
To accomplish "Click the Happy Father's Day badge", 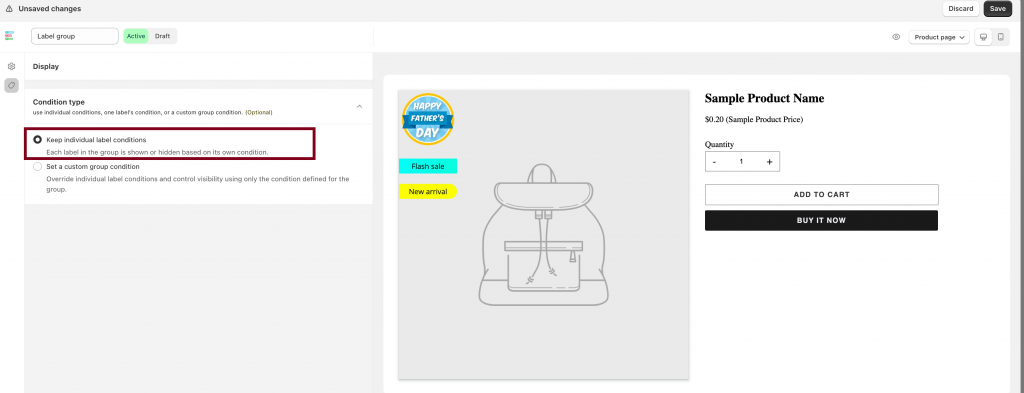I will pos(428,119).
